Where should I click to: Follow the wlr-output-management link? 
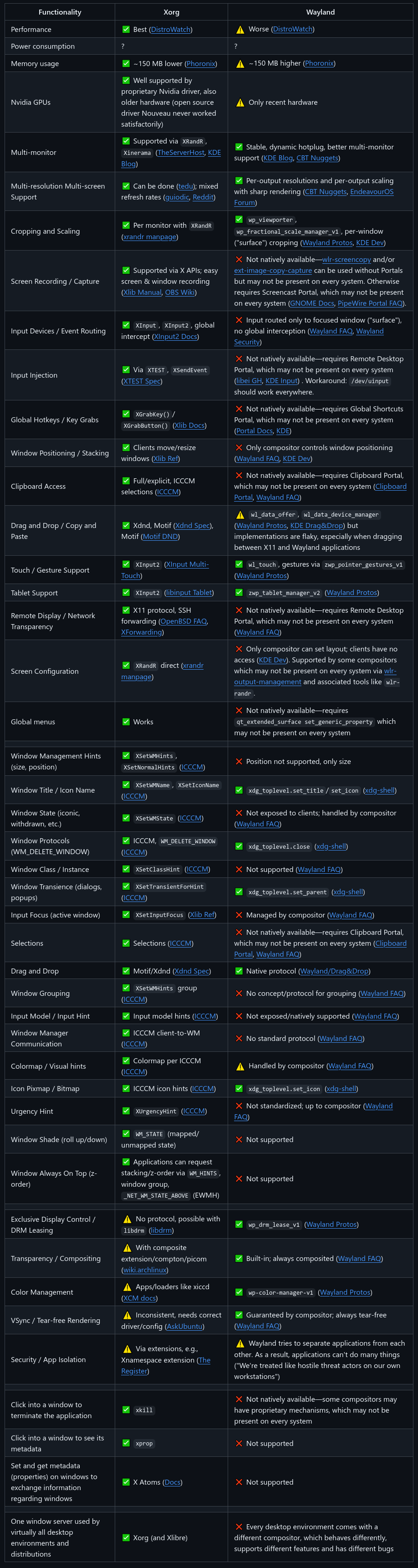268,682
